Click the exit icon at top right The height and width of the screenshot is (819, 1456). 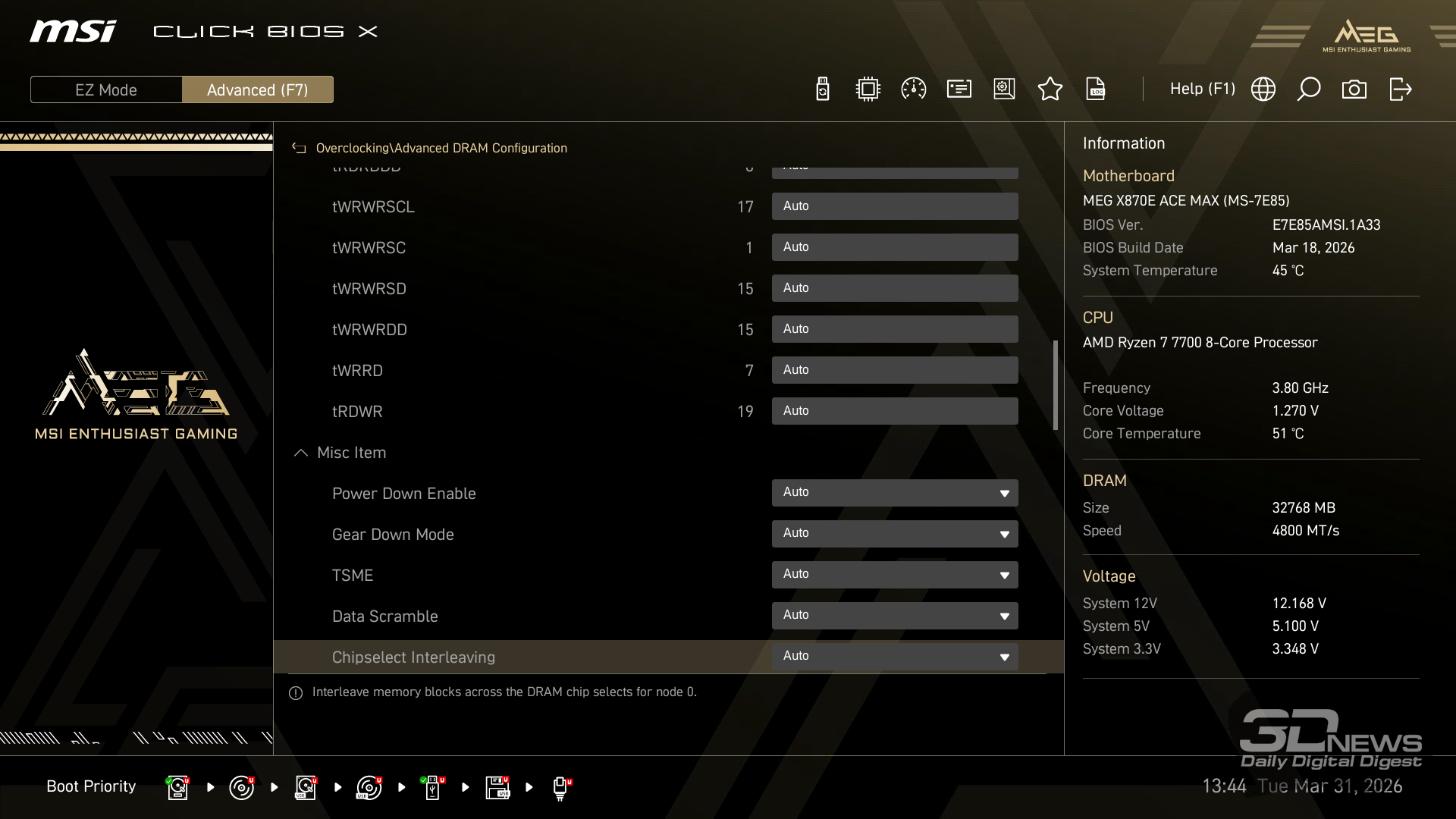coord(1400,89)
